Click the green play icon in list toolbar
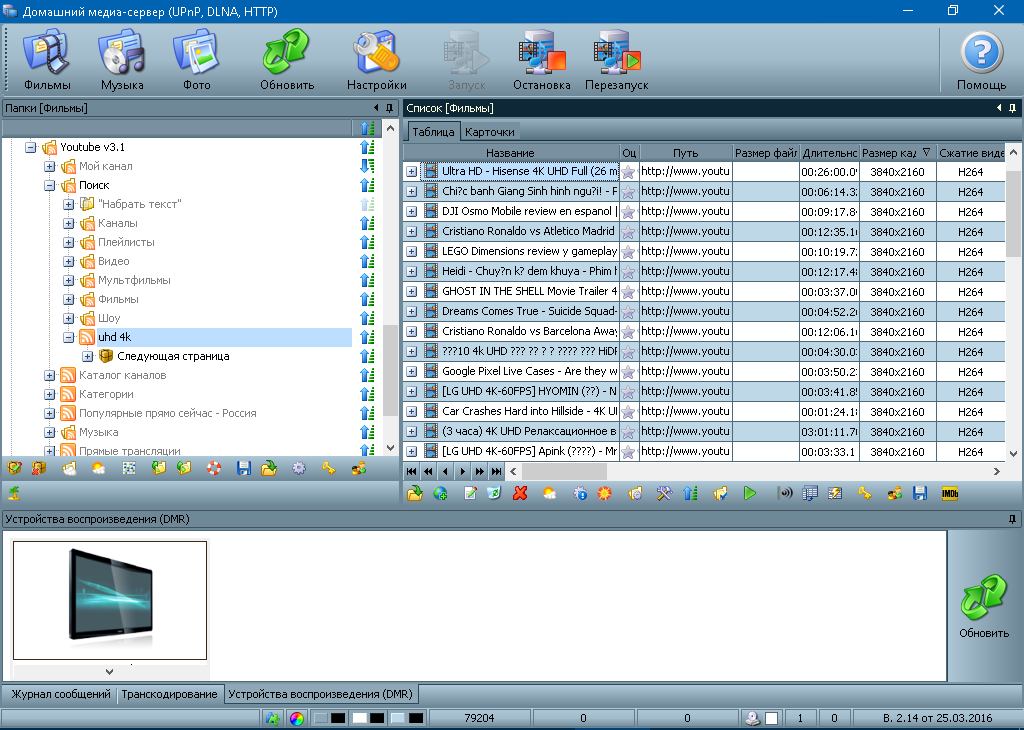The width and height of the screenshot is (1024, 730). [749, 493]
